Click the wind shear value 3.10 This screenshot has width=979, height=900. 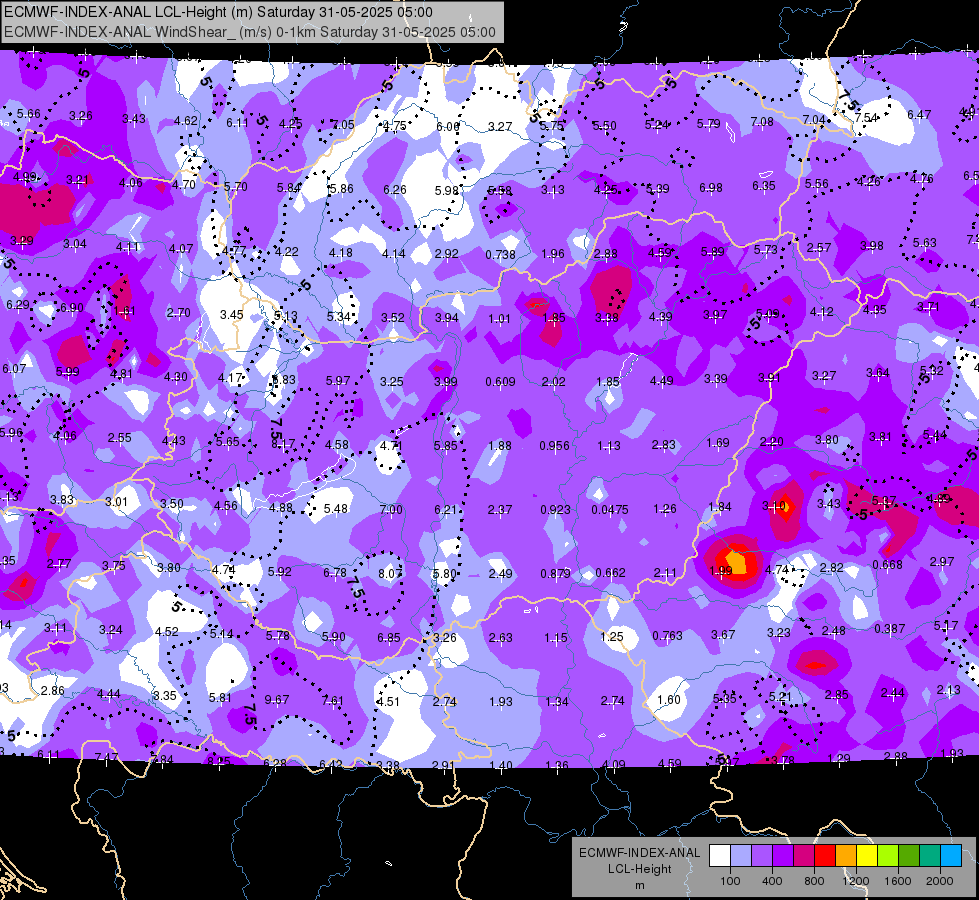(x=774, y=506)
